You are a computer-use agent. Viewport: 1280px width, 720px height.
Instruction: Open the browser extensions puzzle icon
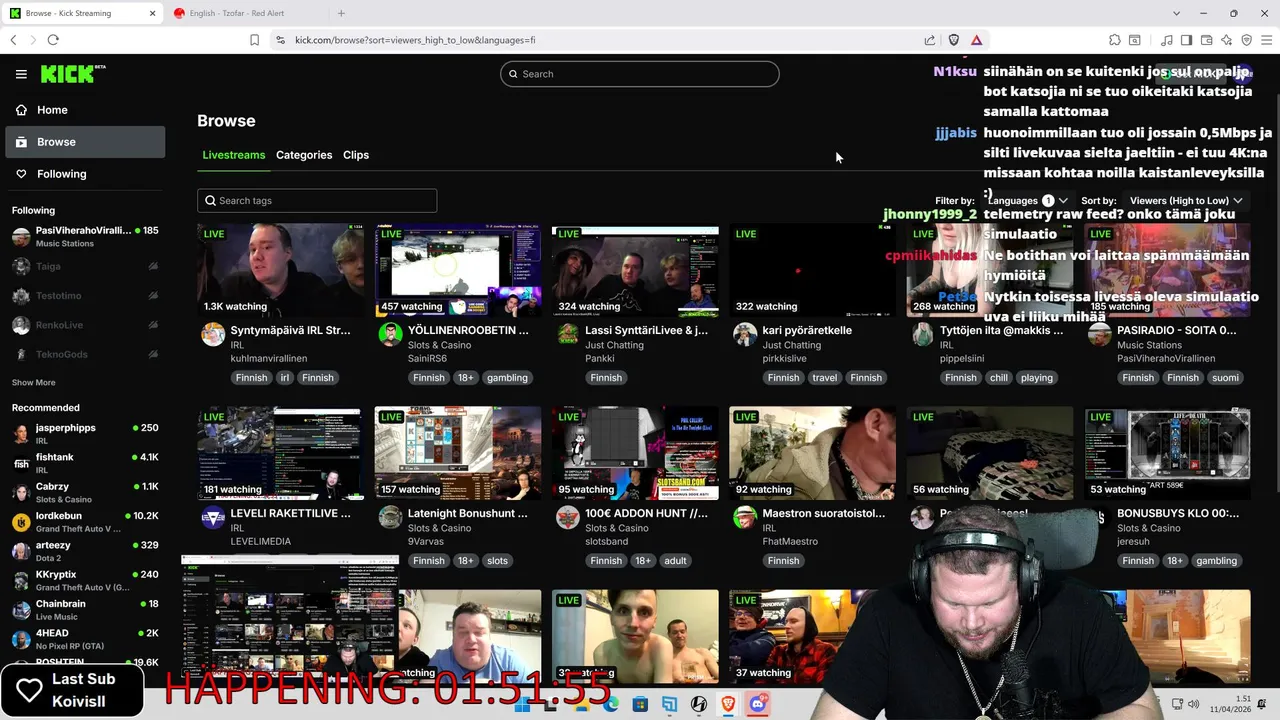(x=1115, y=40)
